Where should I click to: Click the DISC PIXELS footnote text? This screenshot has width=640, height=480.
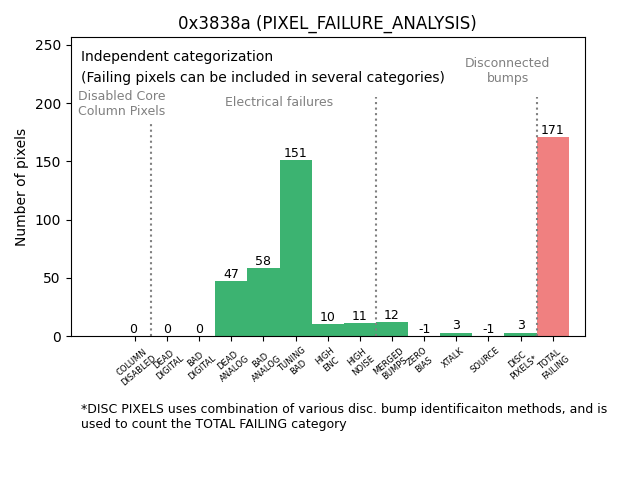343,416
